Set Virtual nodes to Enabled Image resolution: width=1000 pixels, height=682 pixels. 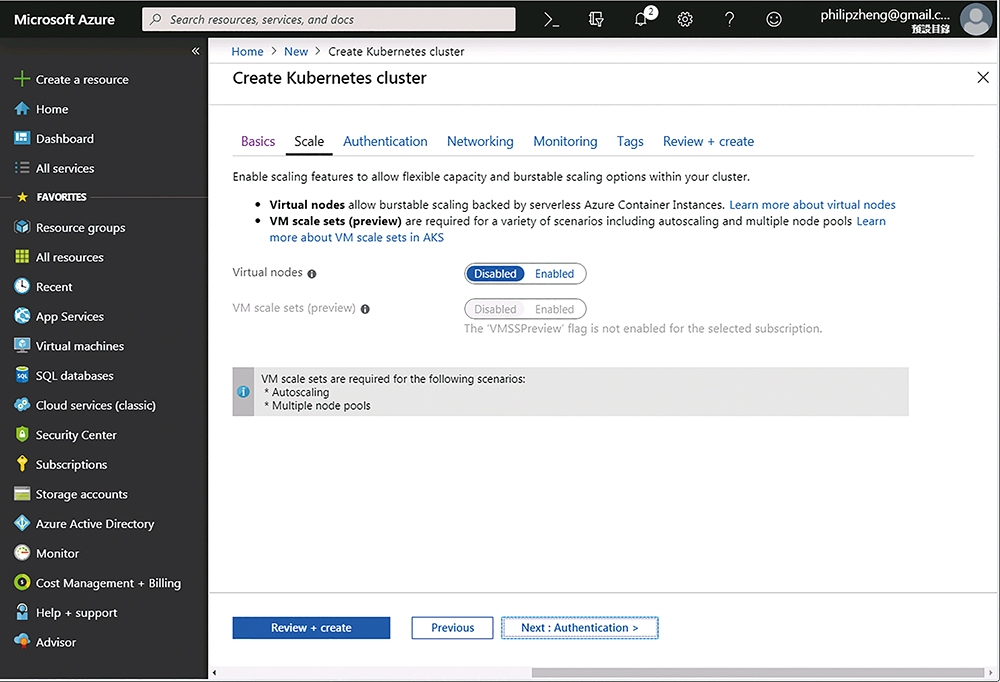click(554, 274)
